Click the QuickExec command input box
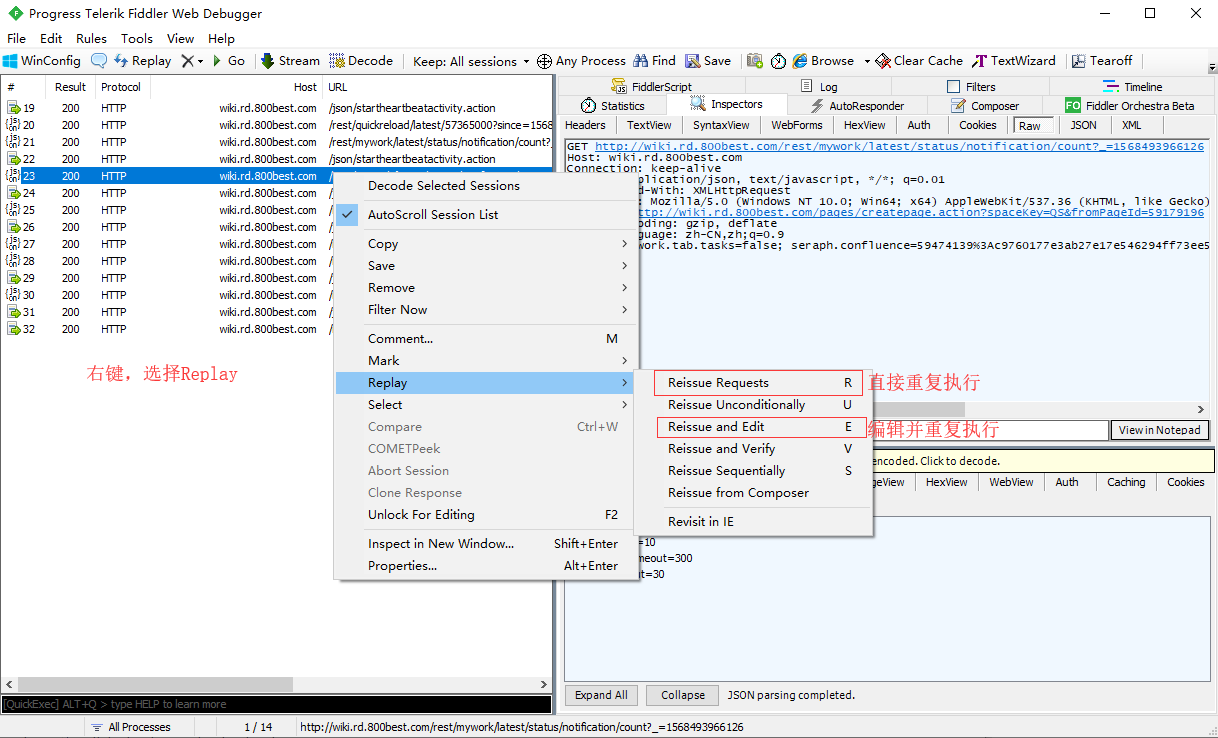This screenshot has width=1218, height=738. (x=275, y=704)
